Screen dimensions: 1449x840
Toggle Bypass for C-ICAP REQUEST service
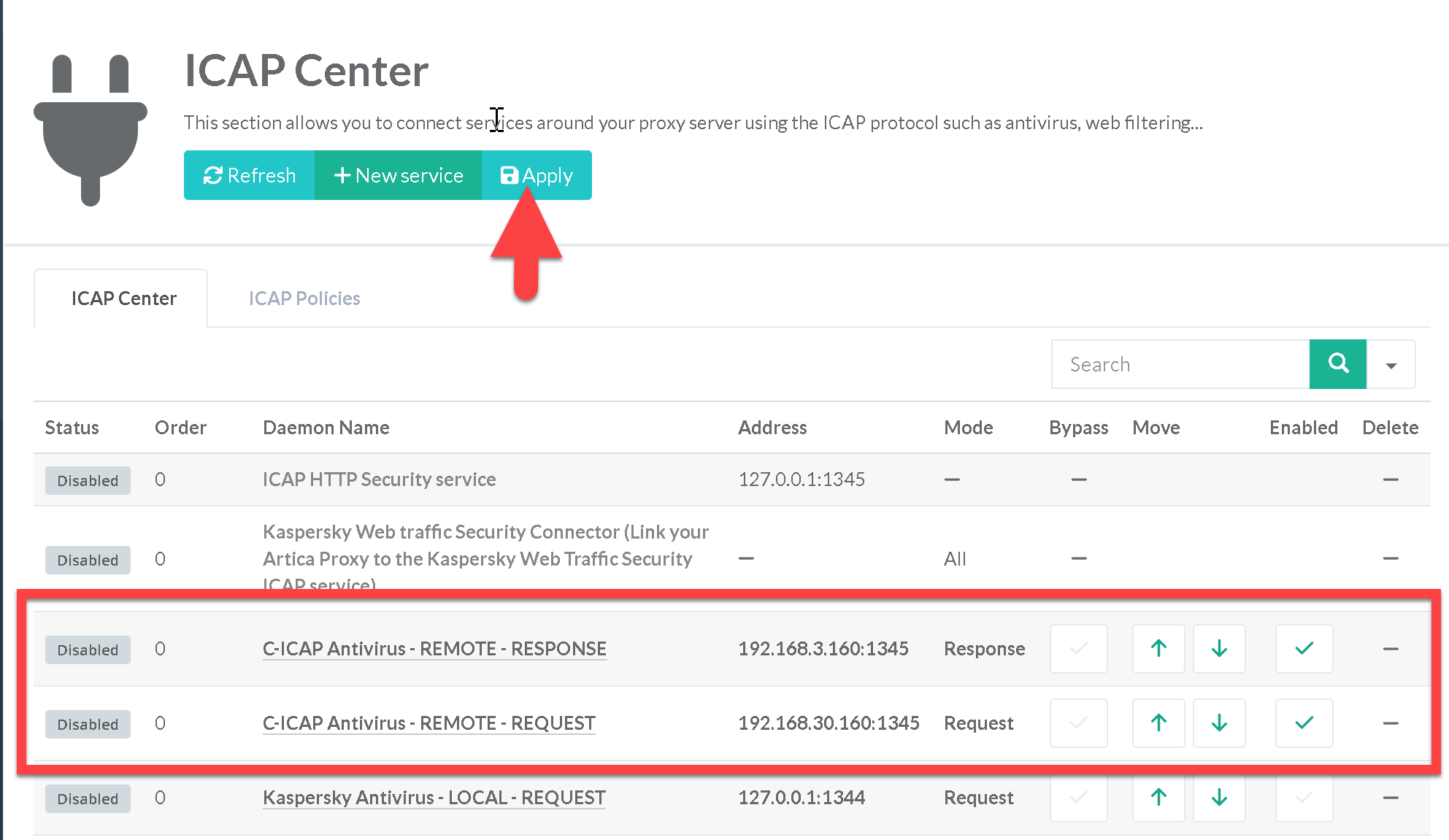tap(1078, 723)
